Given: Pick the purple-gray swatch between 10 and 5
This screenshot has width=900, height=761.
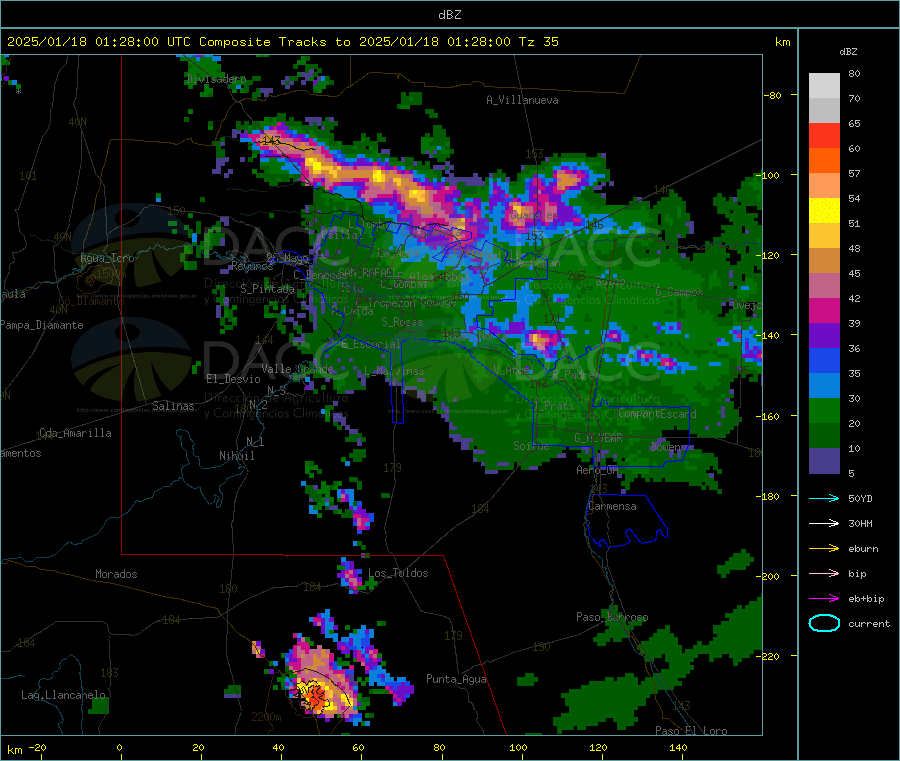Looking at the screenshot, I should tap(824, 461).
